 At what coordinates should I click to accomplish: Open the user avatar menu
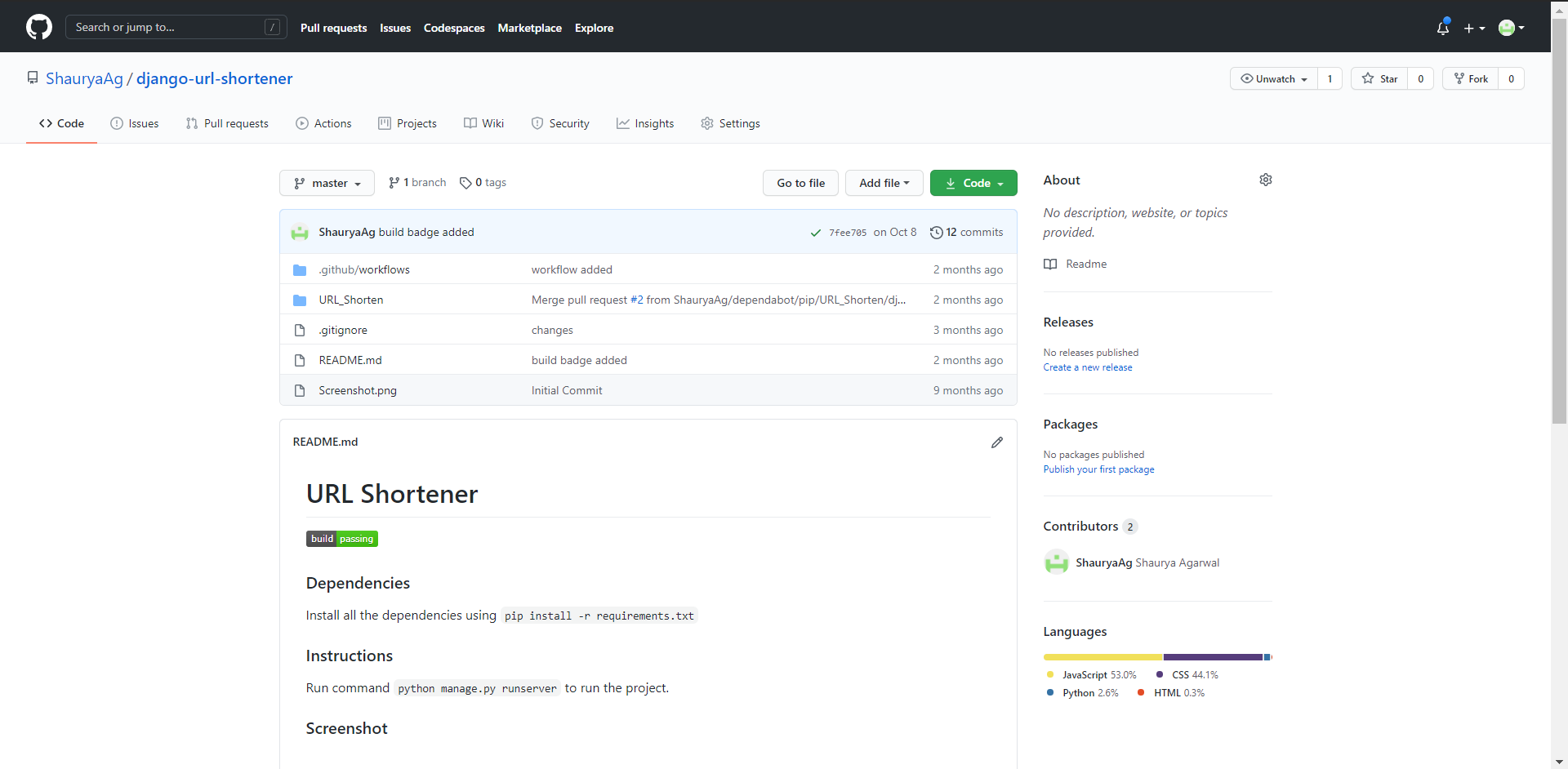pos(1512,28)
